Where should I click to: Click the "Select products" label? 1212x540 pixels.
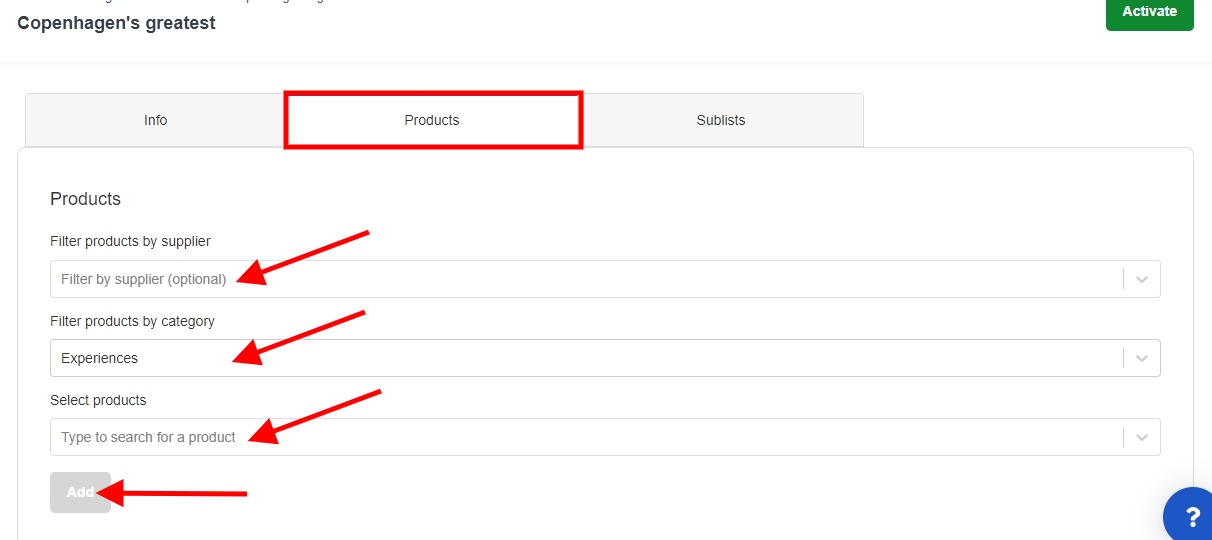tap(98, 400)
